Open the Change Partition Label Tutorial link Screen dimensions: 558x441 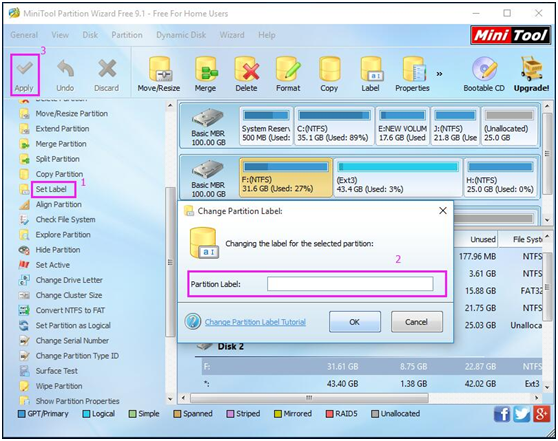pos(255,322)
